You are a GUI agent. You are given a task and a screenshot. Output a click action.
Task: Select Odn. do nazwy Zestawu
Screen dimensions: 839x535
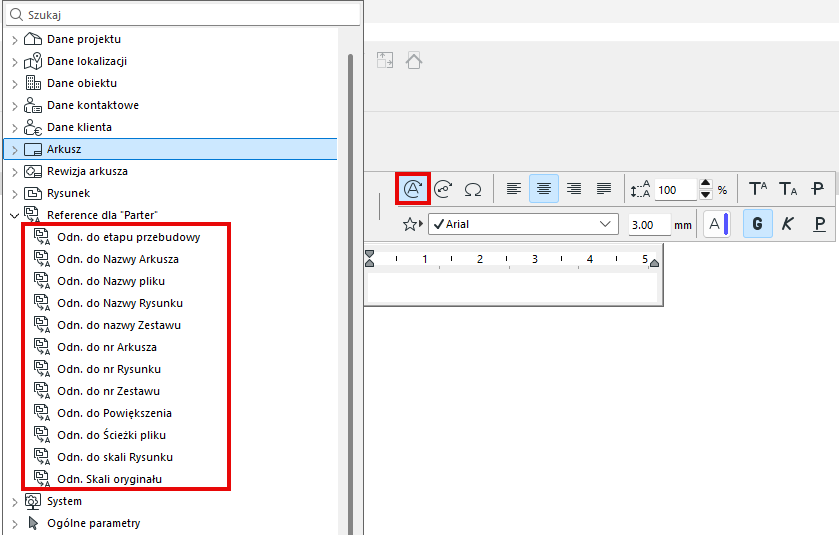119,325
